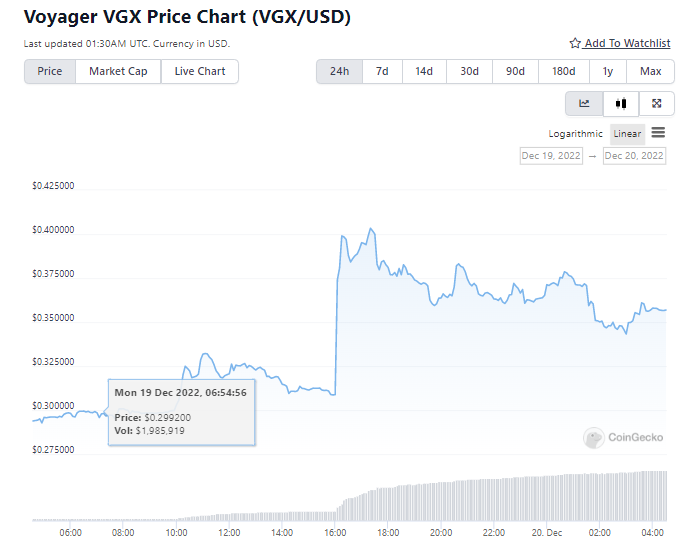Select the 30d time range
This screenshot has height=546, width=689.
[x=469, y=72]
